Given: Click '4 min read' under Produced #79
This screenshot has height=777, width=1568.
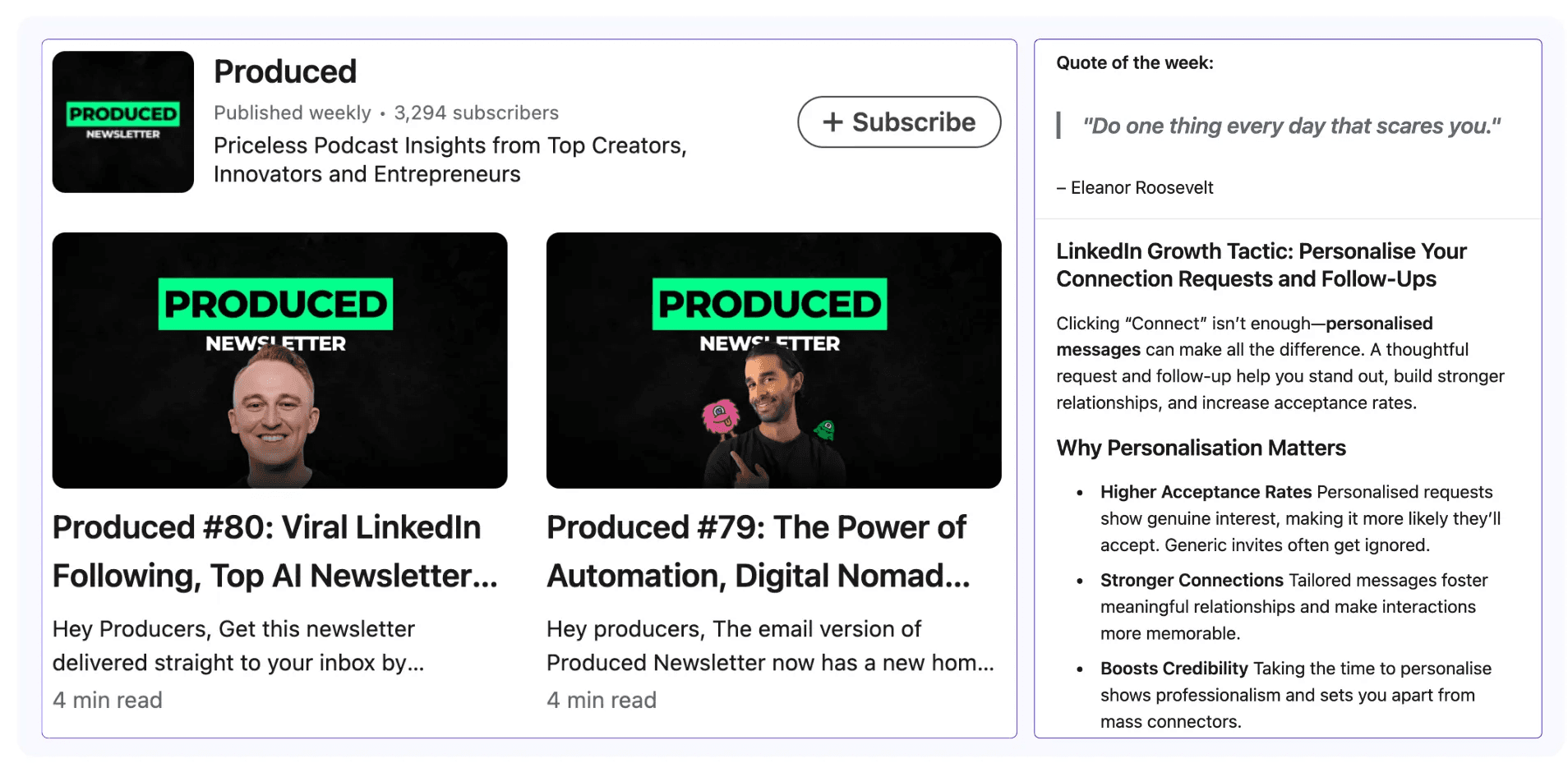Looking at the screenshot, I should point(602,701).
